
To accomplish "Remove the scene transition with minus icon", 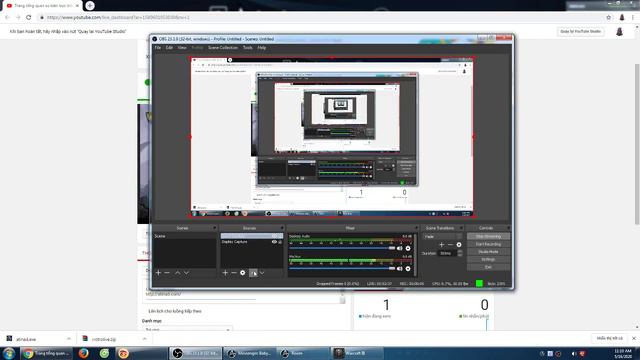I will click(450, 244).
